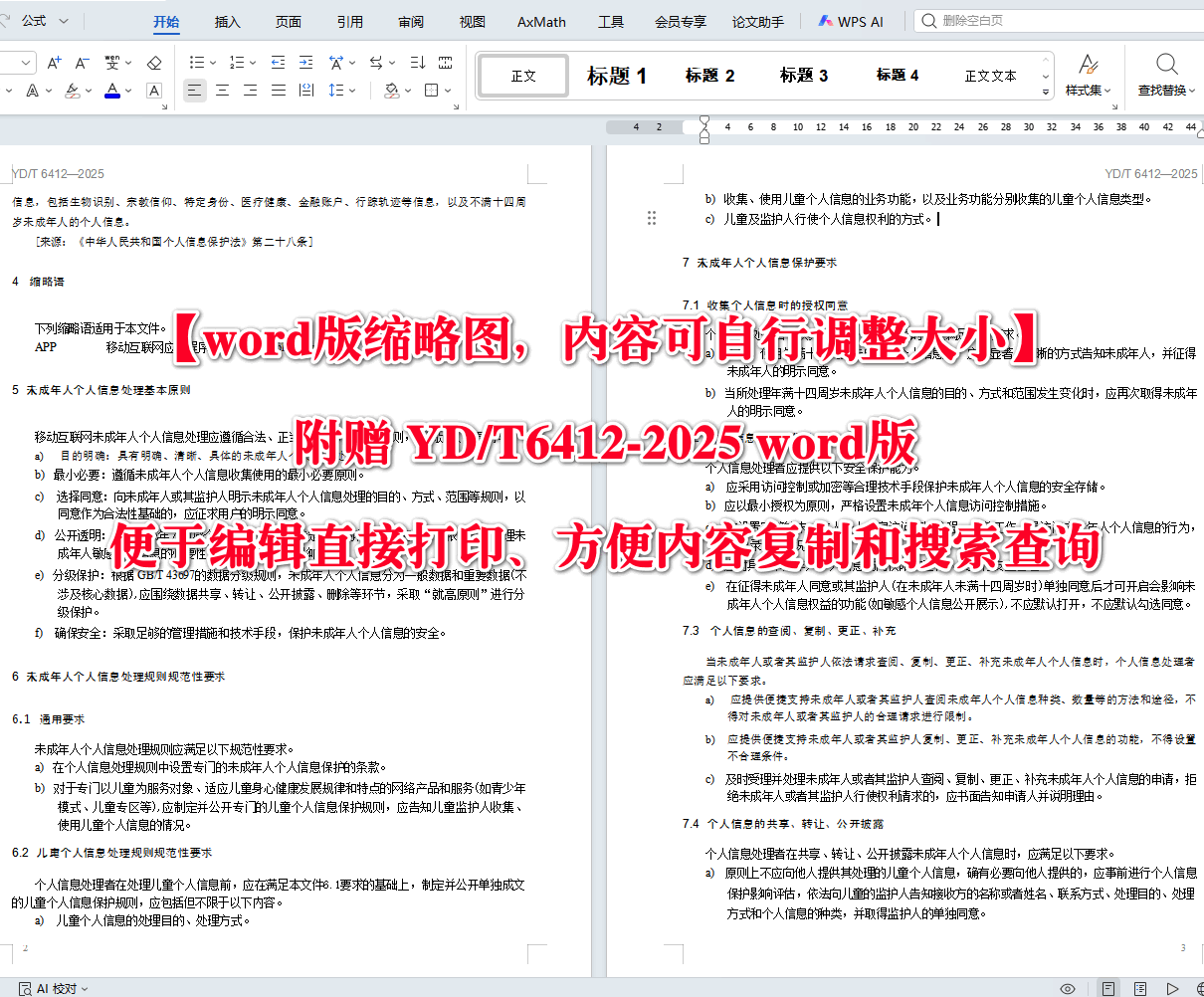
Task: Click the outlined text effect icon
Action: [33, 90]
